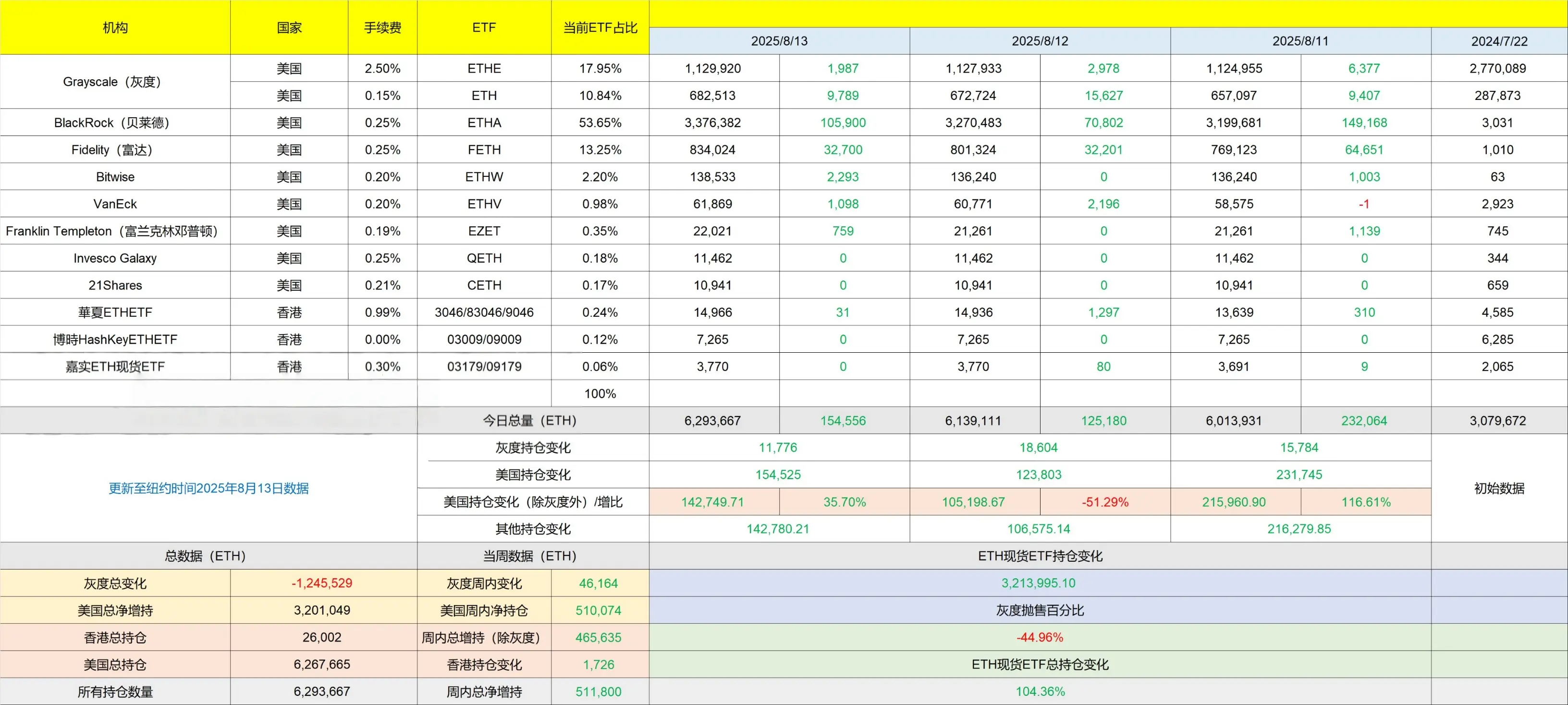Click the 当前ETF占比 column header

pos(600,27)
